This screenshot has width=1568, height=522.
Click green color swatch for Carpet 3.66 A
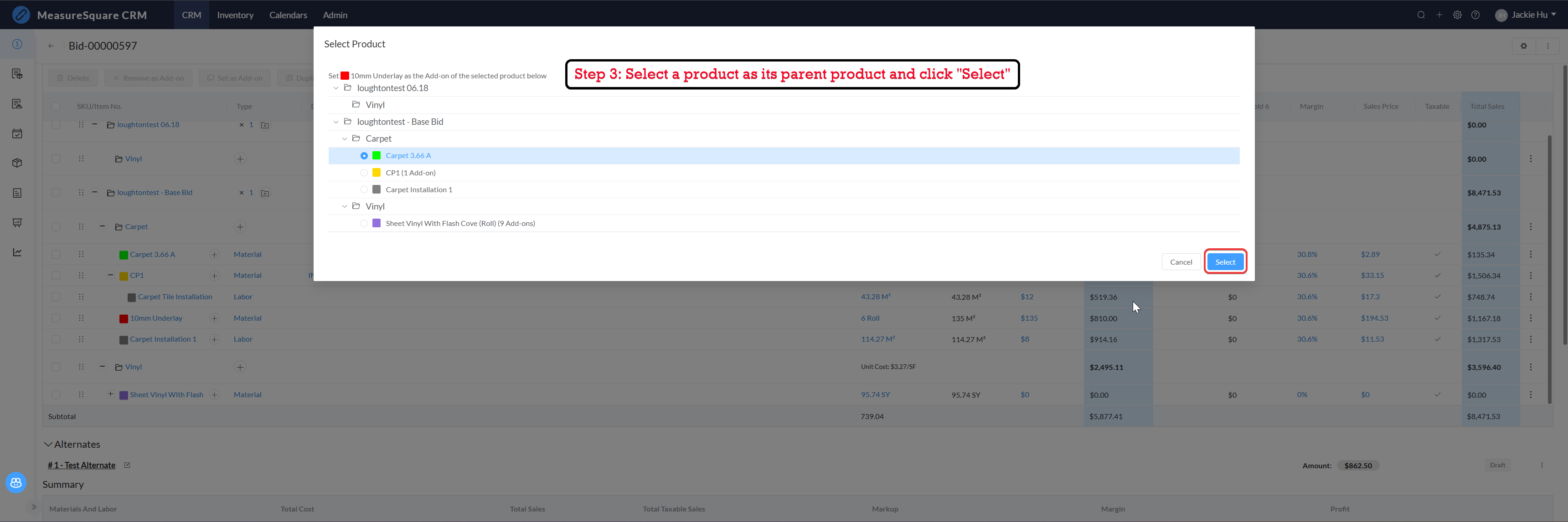click(x=376, y=156)
